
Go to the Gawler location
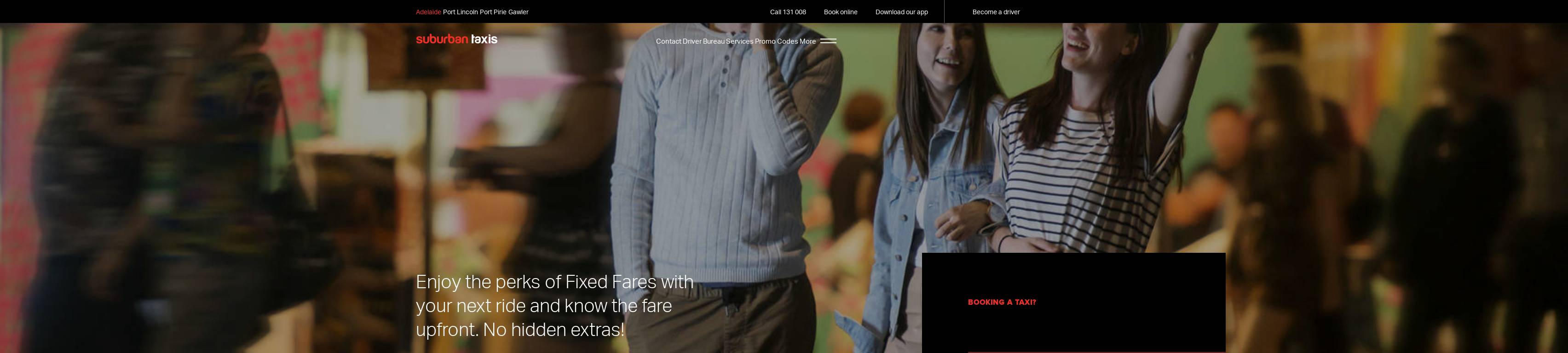pyautogui.click(x=519, y=12)
